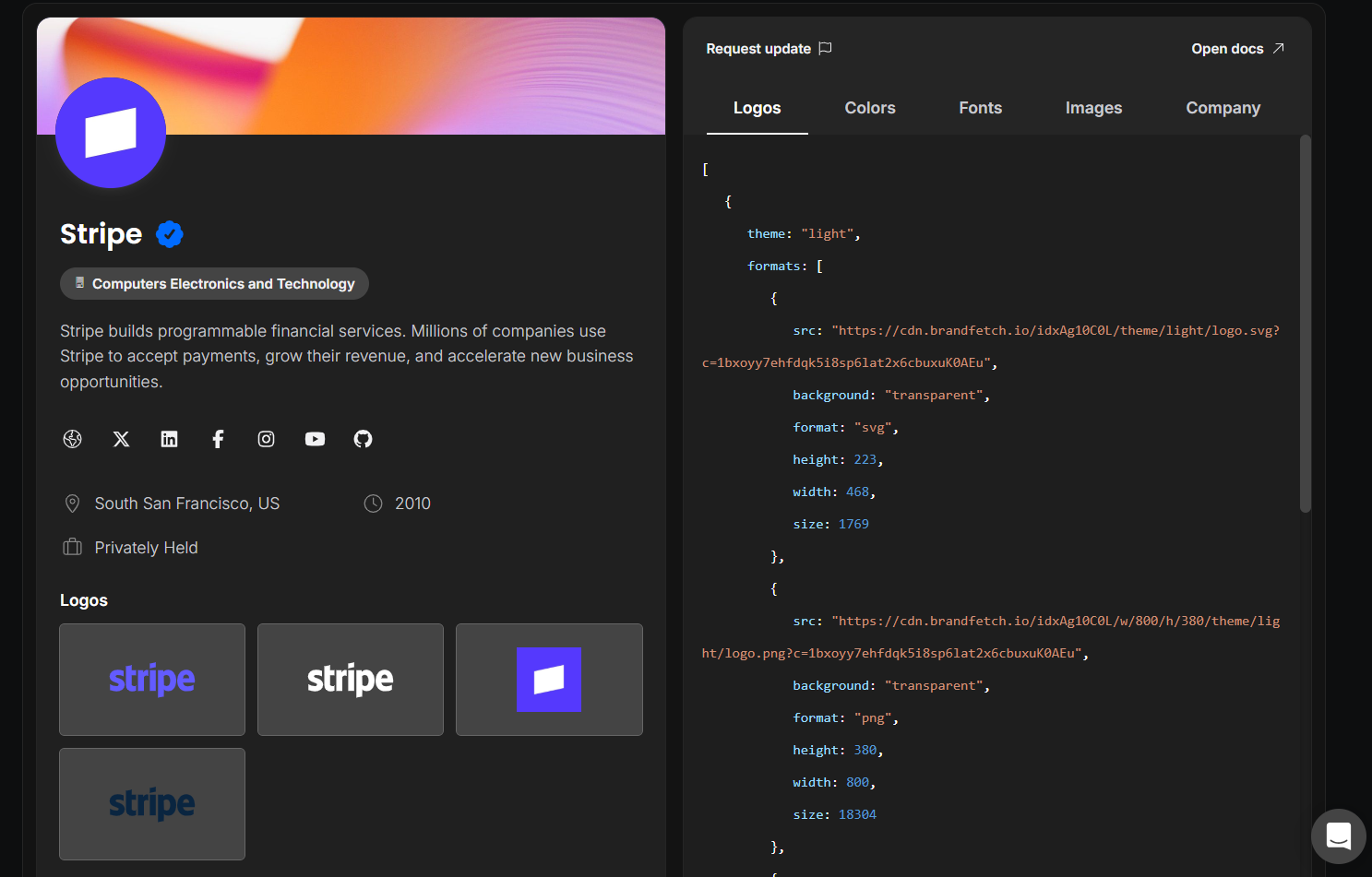Click the theme "light" value
The width and height of the screenshot is (1372, 877).
pyautogui.click(x=827, y=233)
